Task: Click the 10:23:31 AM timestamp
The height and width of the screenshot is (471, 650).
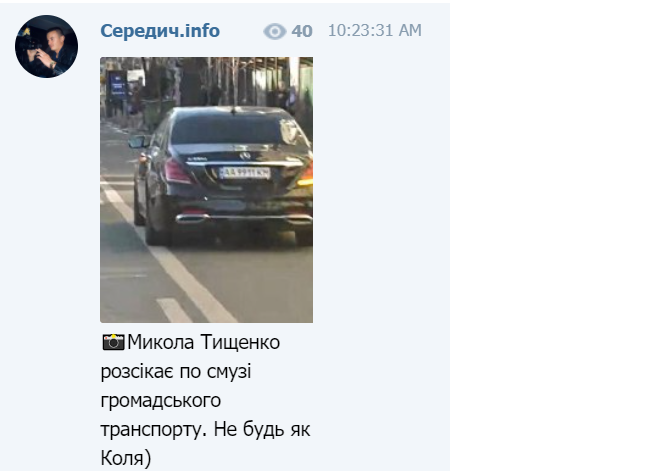Action: [375, 31]
